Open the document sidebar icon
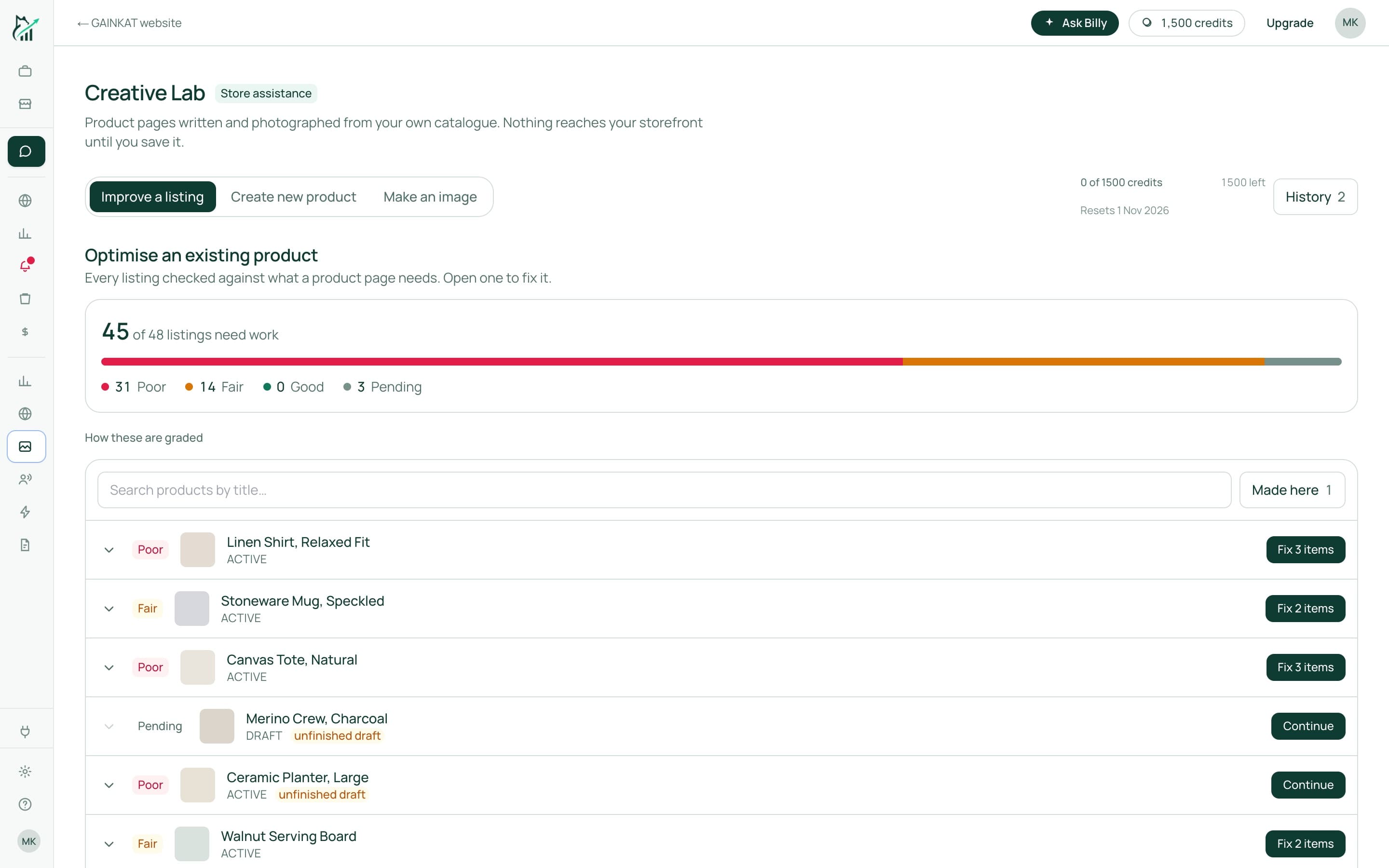 (x=25, y=545)
